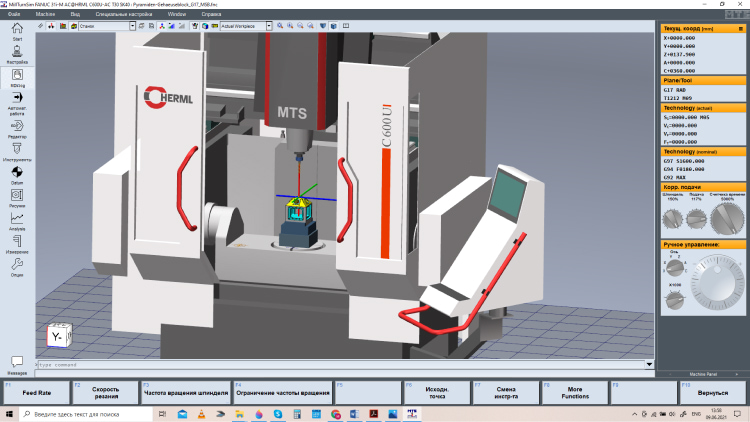Select the MDI/Jog mode icon

(x=17, y=75)
